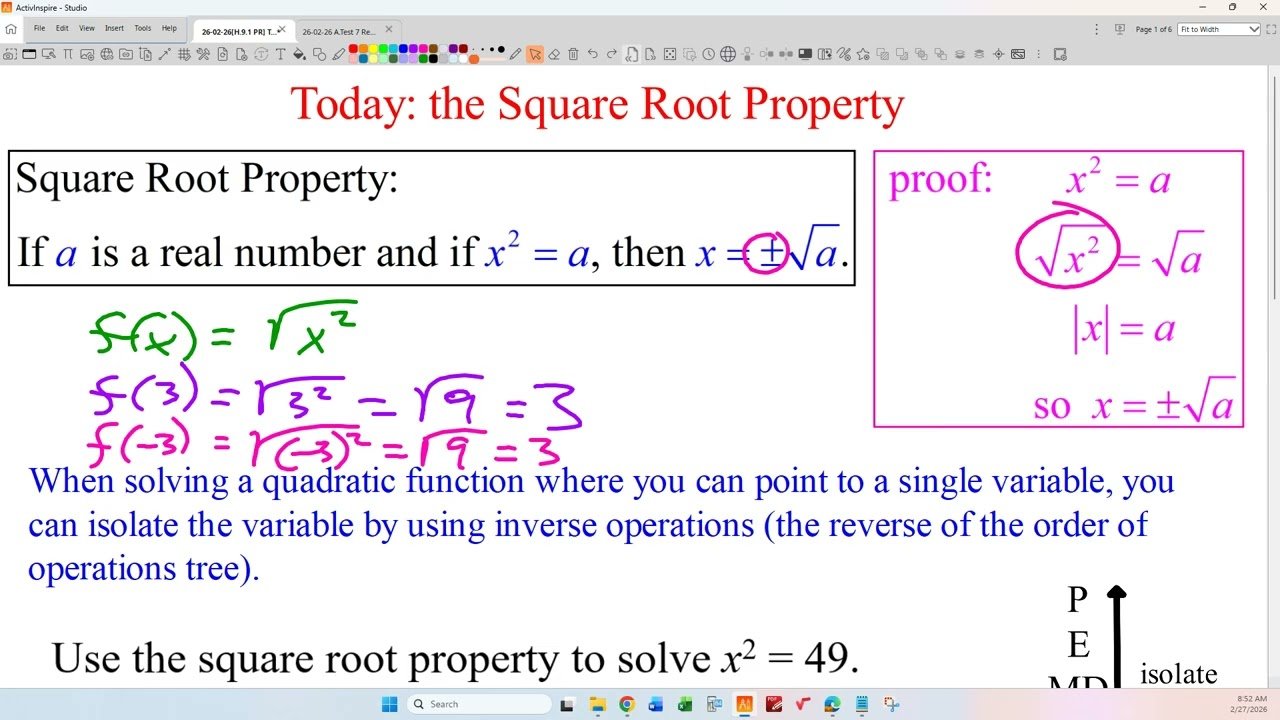The height and width of the screenshot is (720, 1280).
Task: Open the Edit menu
Action: [62, 28]
